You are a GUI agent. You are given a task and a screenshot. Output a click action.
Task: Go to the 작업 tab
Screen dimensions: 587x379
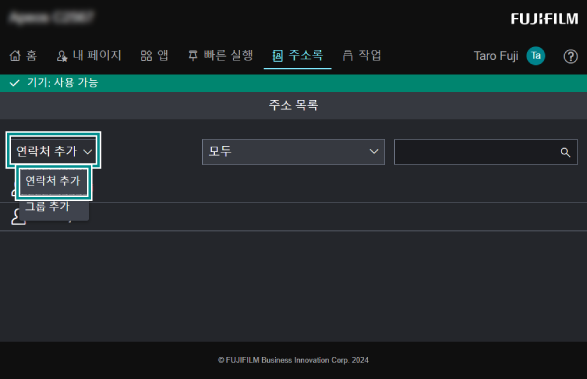pos(362,56)
